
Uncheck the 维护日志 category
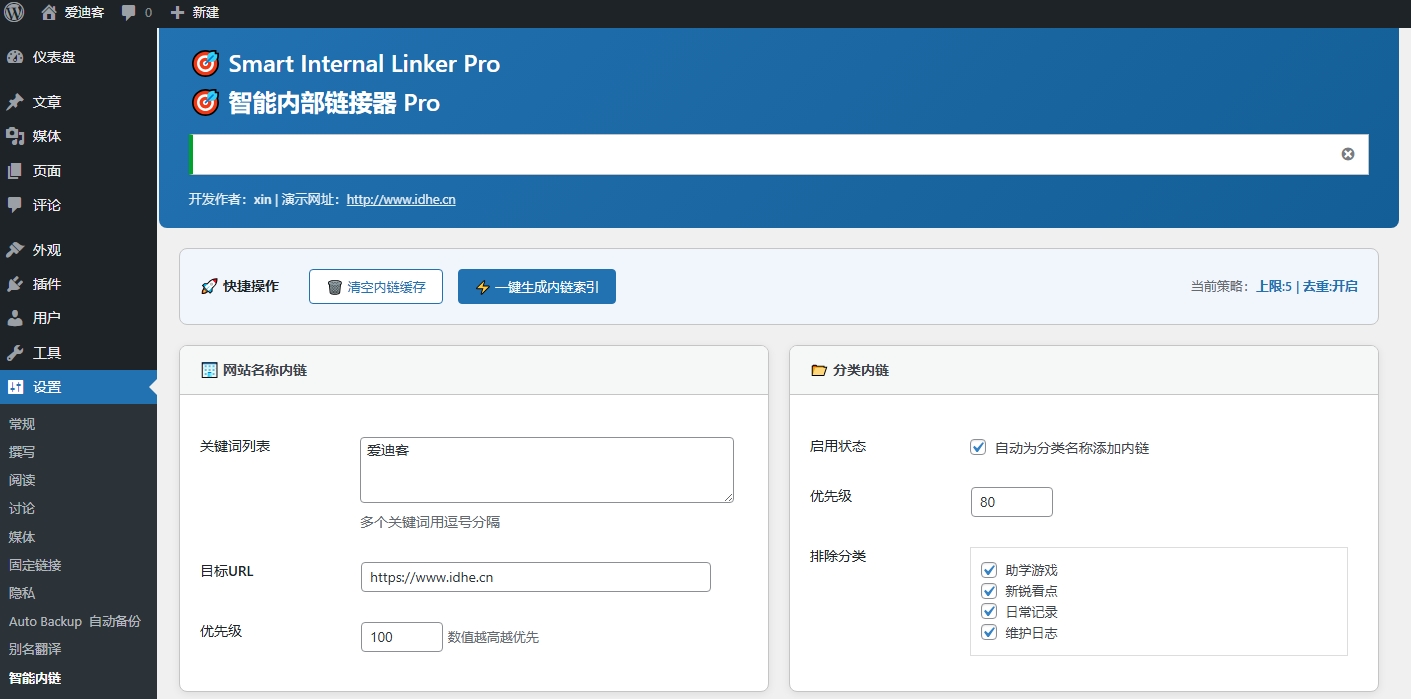click(x=989, y=632)
